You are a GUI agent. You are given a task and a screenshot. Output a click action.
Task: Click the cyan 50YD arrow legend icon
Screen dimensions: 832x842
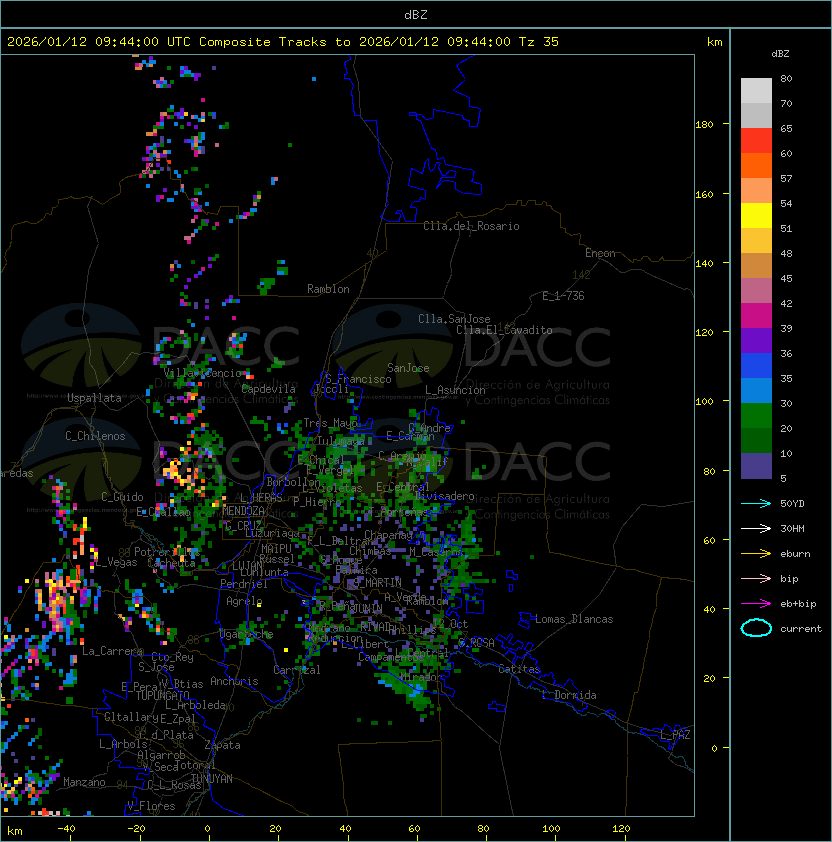click(756, 503)
